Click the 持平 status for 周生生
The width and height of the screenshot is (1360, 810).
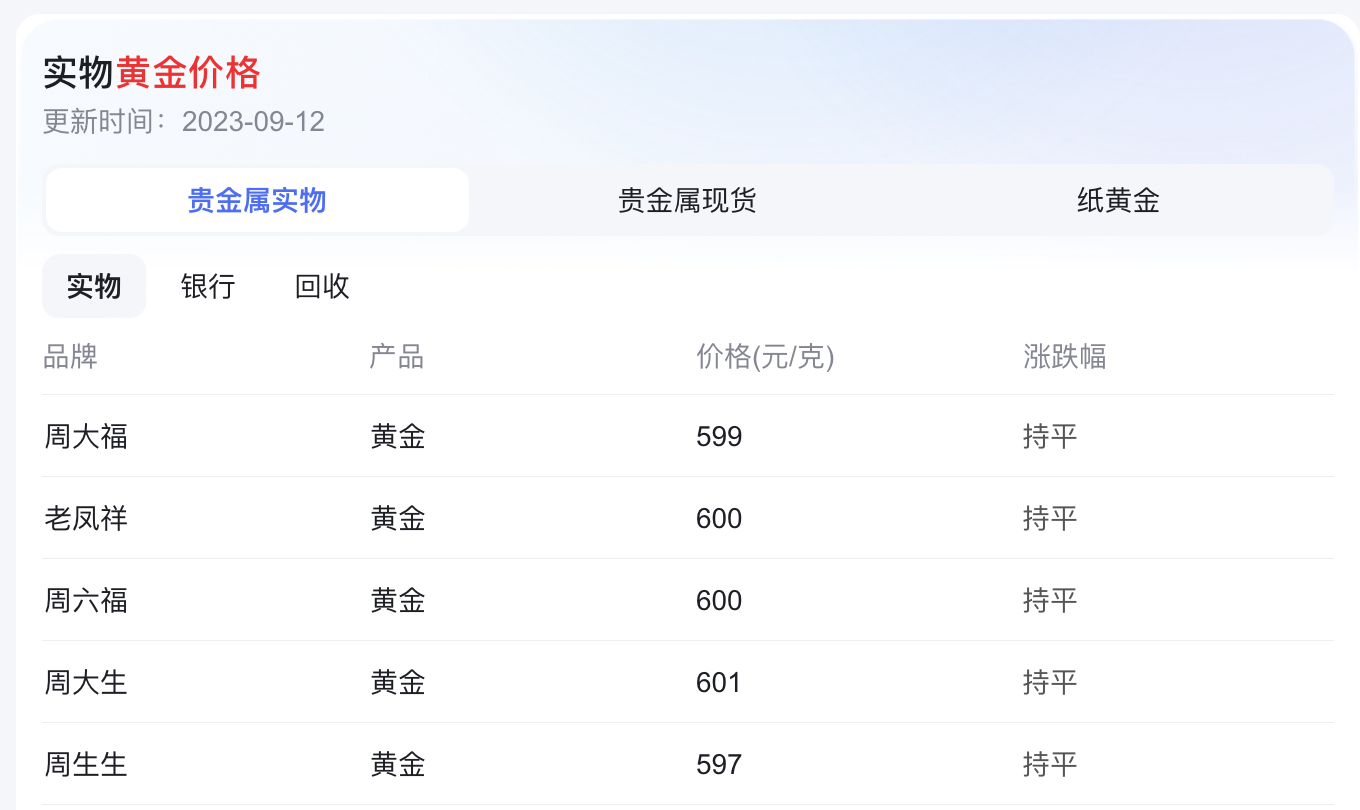(1050, 764)
